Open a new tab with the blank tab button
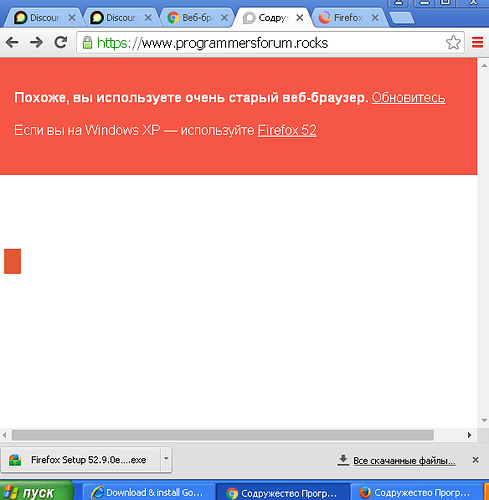Screen dimensions: 489x500 402,18
